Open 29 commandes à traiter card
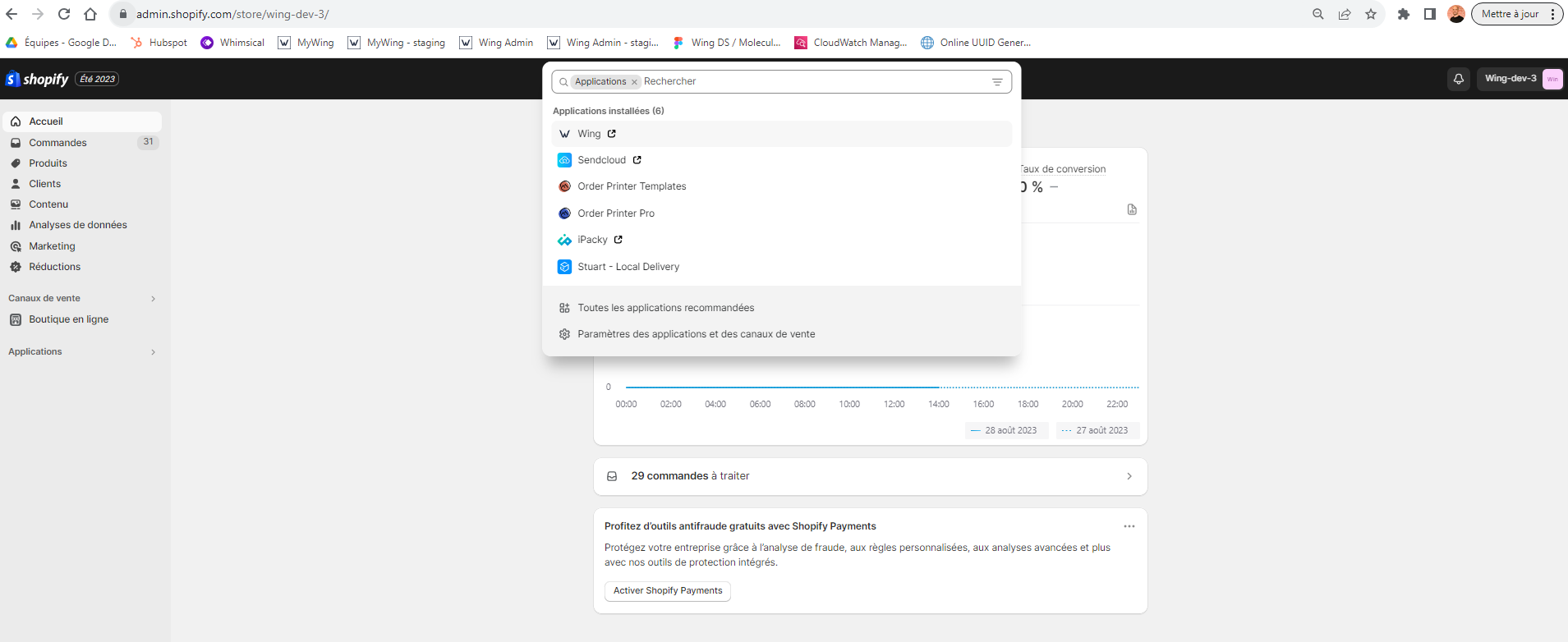The height and width of the screenshot is (642, 1568). [870, 476]
